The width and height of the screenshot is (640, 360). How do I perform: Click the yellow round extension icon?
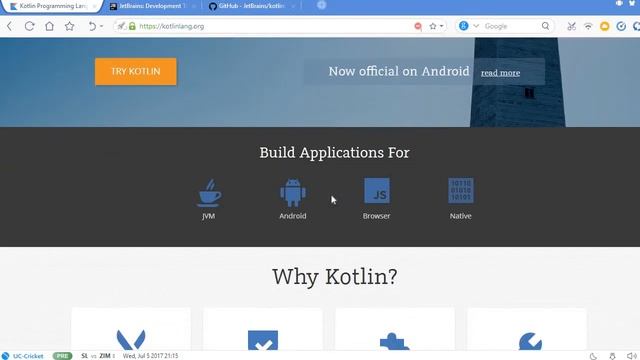click(x=604, y=26)
